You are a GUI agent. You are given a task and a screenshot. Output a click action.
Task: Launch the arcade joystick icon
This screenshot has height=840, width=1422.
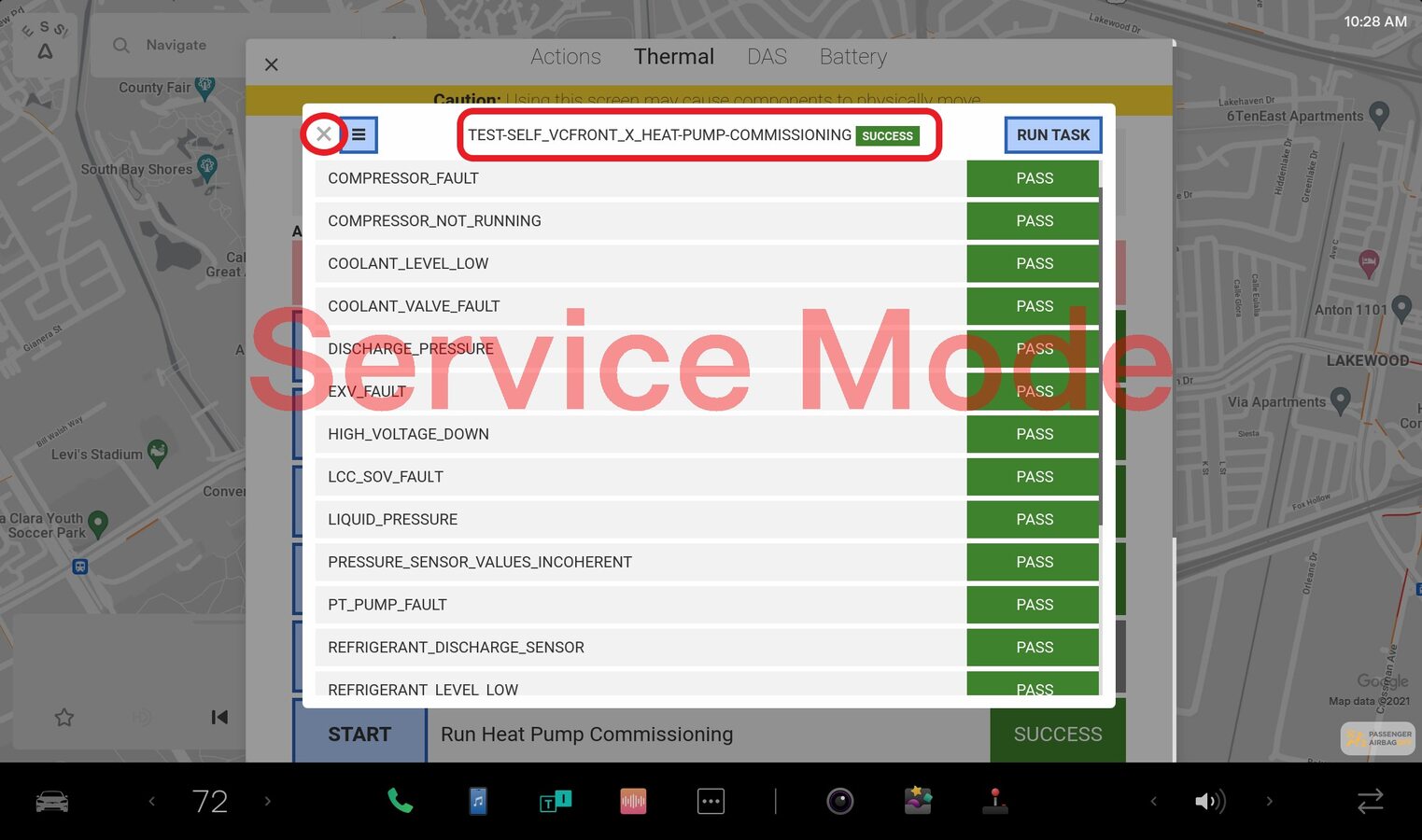point(994,801)
